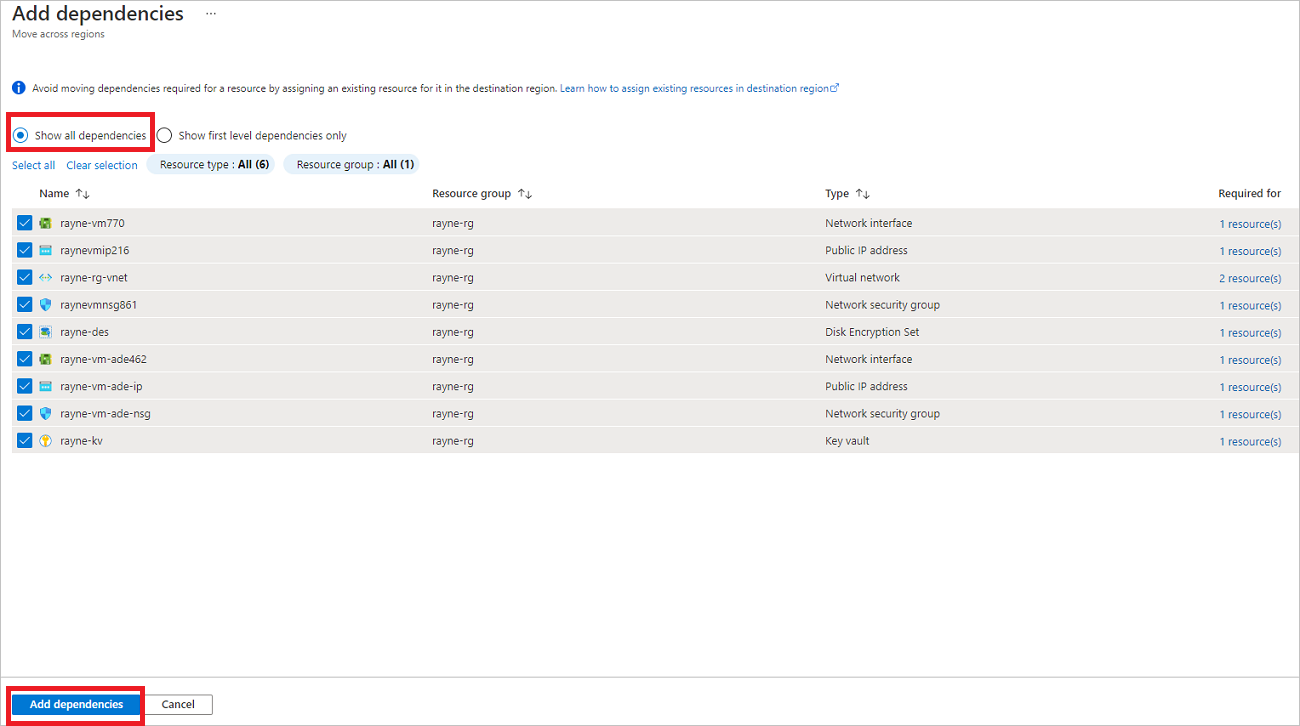This screenshot has width=1300, height=726.
Task: Uncheck the rayne-vm-ade-ip checkbox
Action: [25, 386]
